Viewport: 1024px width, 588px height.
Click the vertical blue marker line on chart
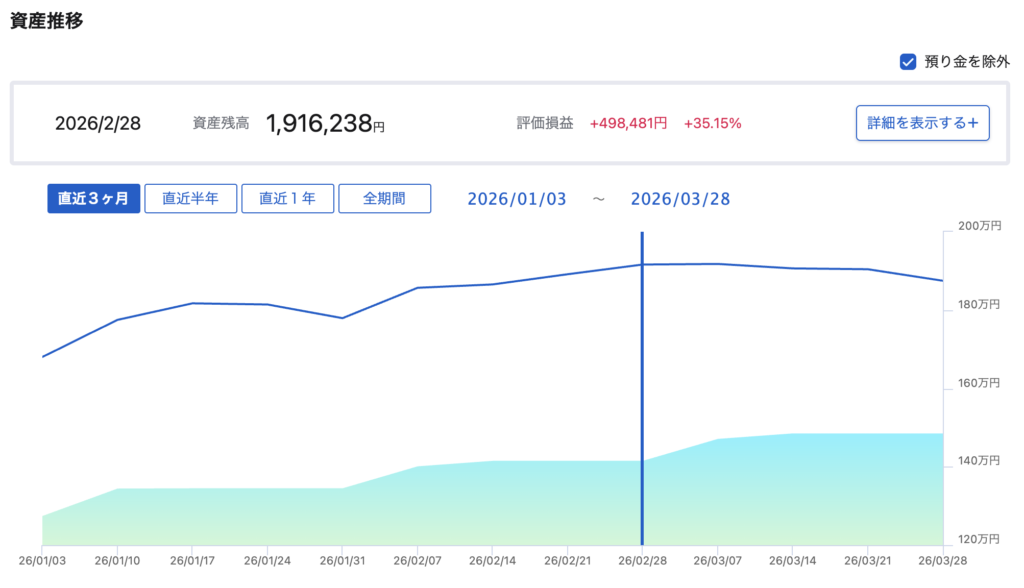(641, 400)
